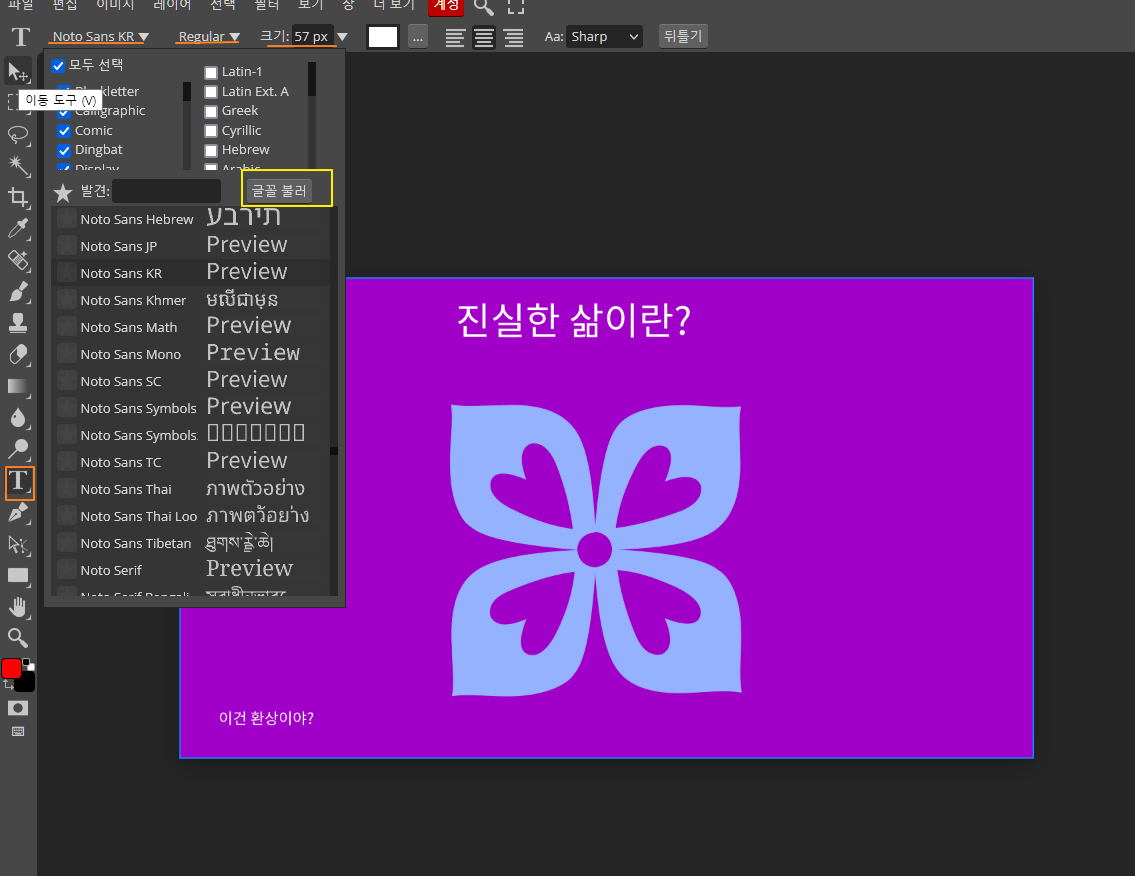Enable the Greek script checkbox
1135x876 pixels.
[210, 110]
